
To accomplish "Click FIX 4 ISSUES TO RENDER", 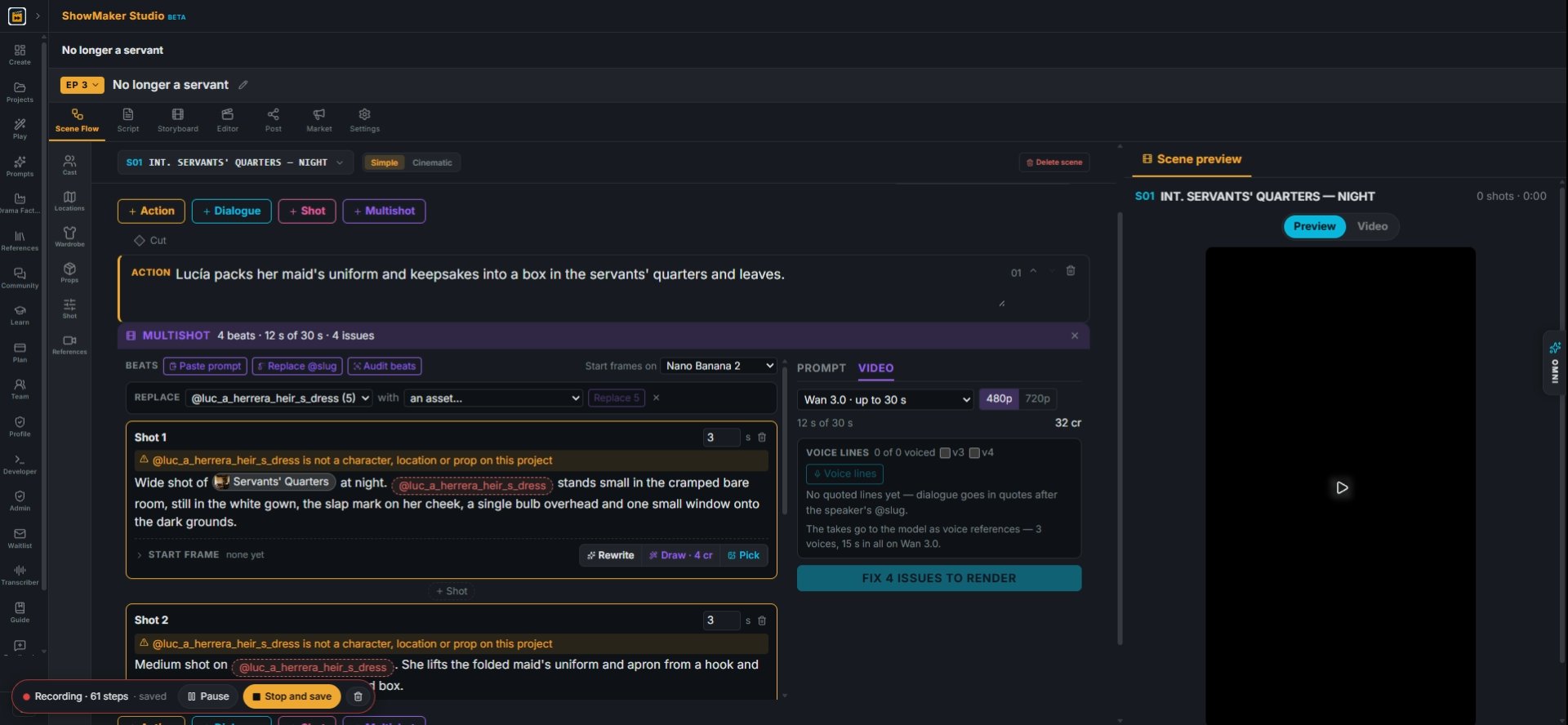I will coord(939,578).
